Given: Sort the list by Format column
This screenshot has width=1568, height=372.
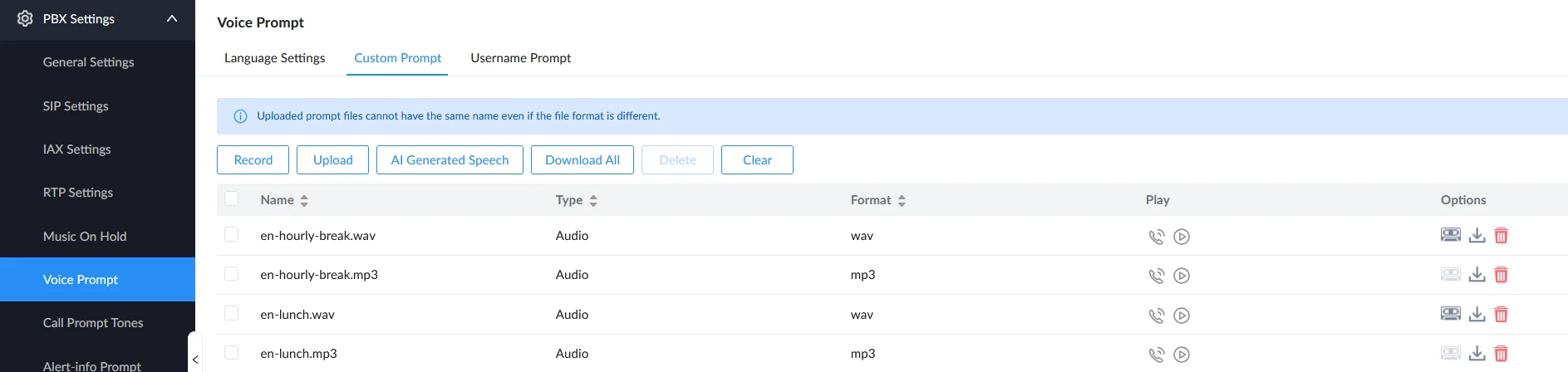Looking at the screenshot, I should pyautogui.click(x=902, y=200).
